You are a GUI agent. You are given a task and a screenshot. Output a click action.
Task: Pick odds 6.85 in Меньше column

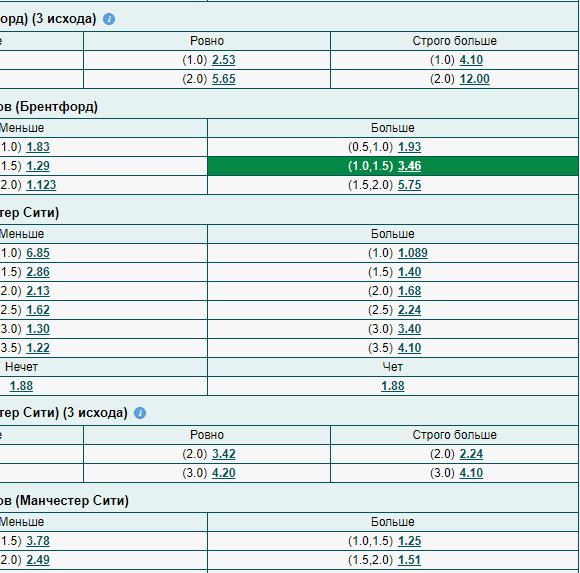click(x=38, y=253)
